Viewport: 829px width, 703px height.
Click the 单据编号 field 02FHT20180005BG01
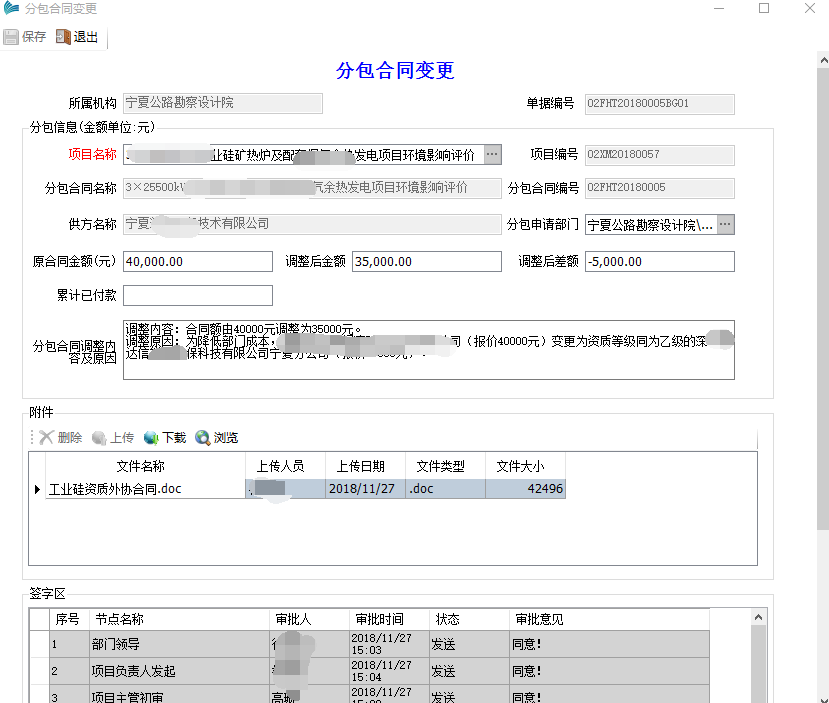[x=660, y=104]
